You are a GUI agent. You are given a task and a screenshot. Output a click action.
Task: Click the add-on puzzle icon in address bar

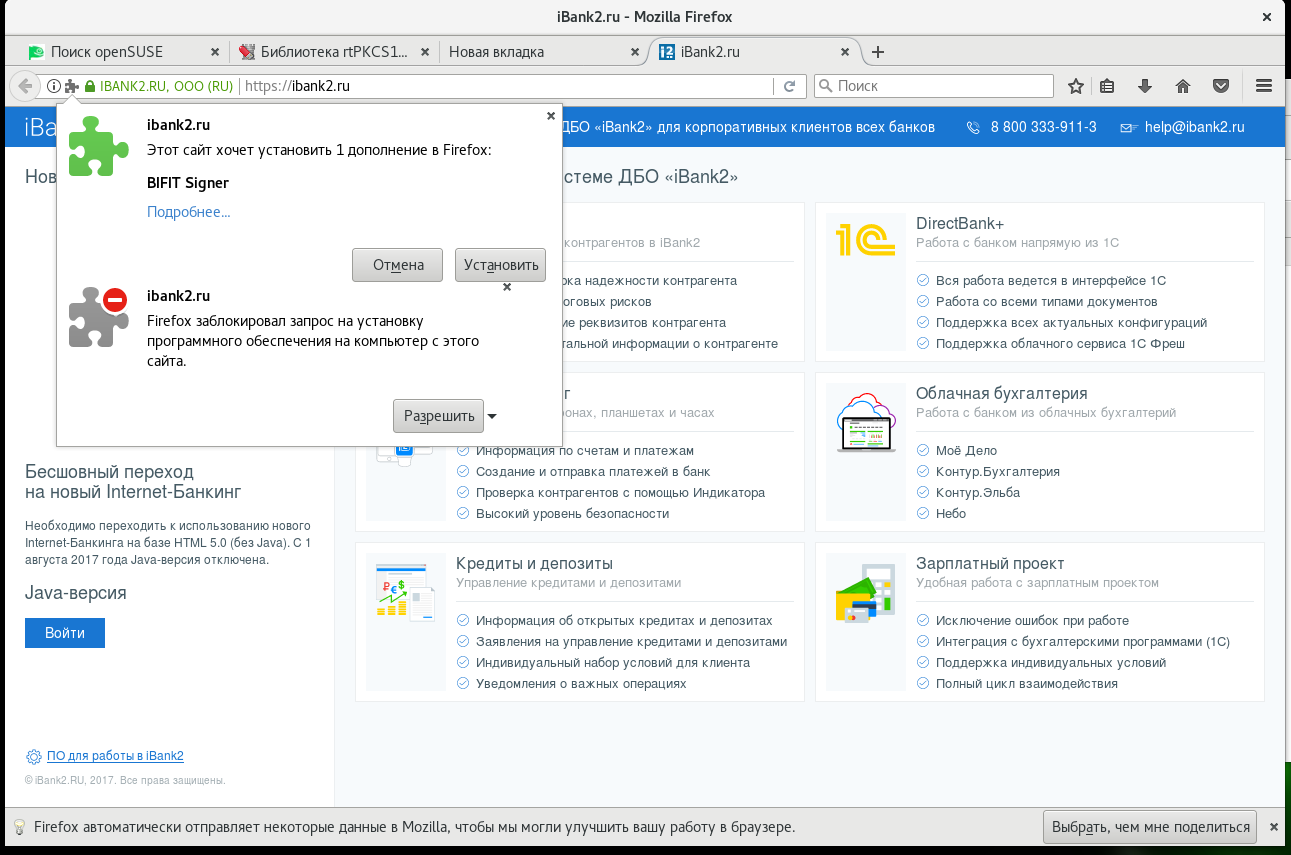tap(72, 86)
